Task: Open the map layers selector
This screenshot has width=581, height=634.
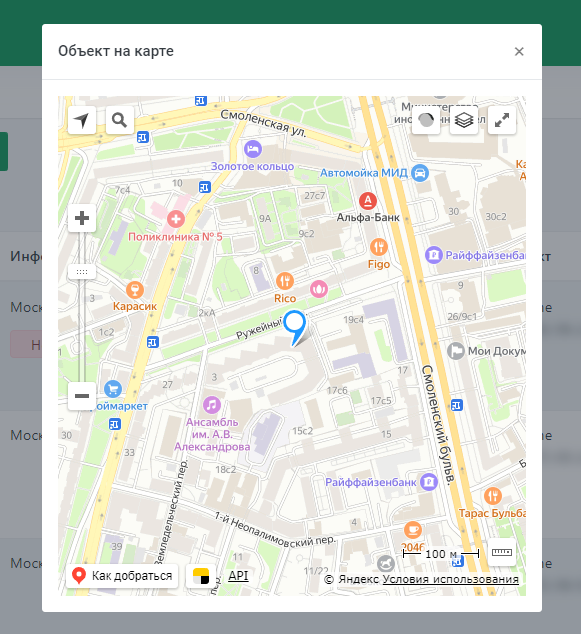Action: click(x=464, y=120)
